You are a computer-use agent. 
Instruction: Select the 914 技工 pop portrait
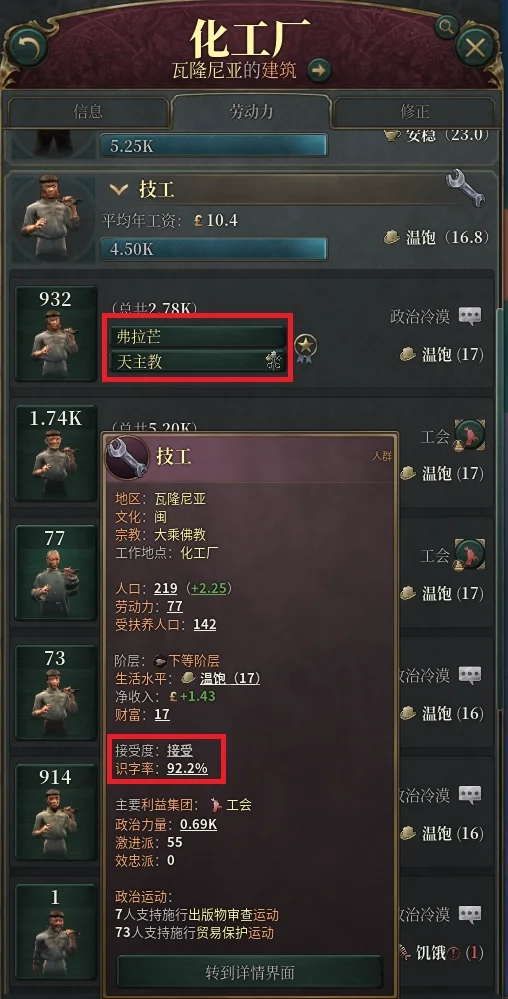[x=55, y=812]
